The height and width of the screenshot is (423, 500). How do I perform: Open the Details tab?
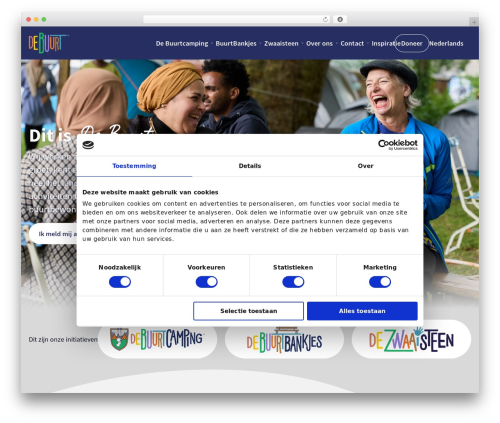pos(250,166)
